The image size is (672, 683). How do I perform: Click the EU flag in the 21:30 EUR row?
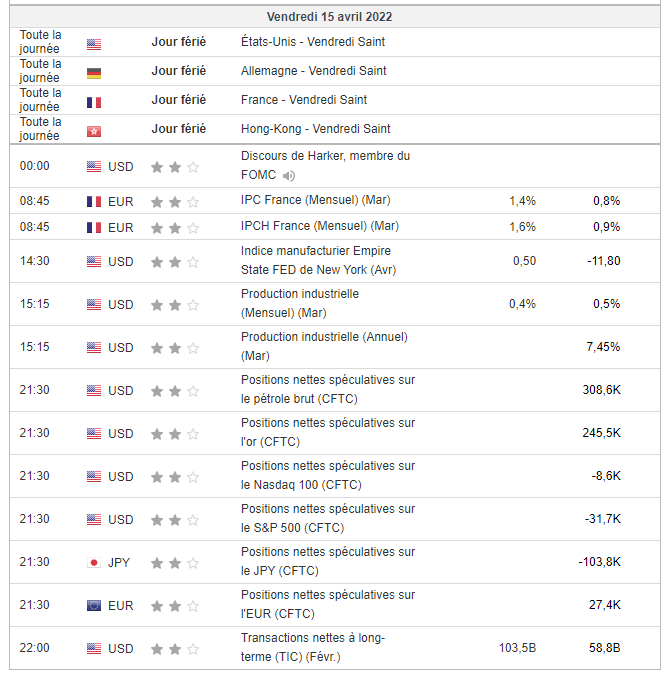tap(94, 605)
